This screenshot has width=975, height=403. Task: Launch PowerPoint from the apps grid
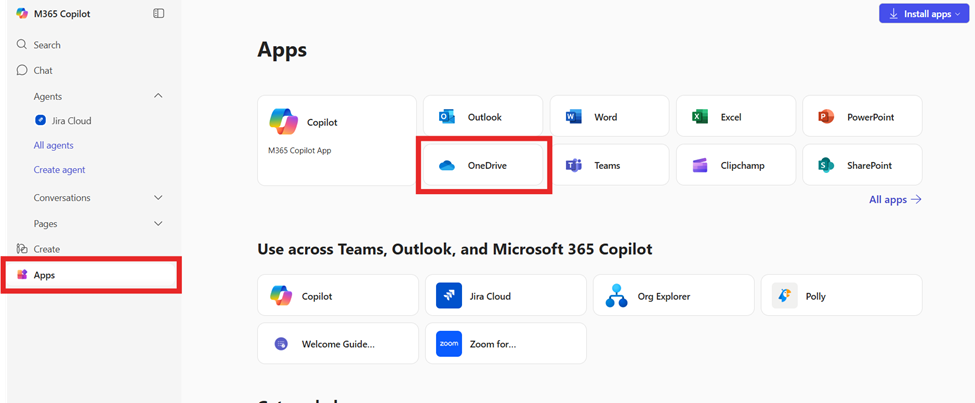[861, 117]
